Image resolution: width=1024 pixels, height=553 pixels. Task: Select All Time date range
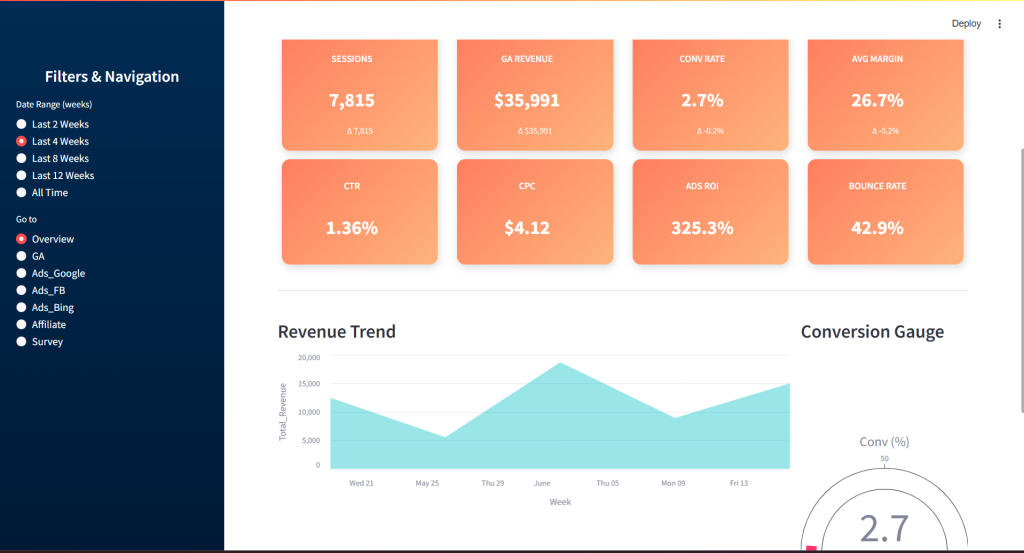pos(22,193)
